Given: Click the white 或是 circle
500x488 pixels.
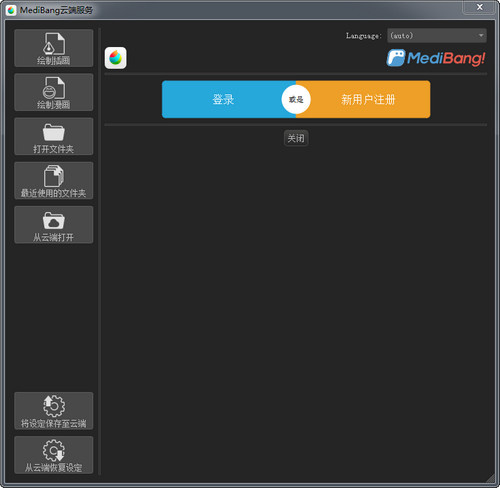Looking at the screenshot, I should click(x=296, y=99).
